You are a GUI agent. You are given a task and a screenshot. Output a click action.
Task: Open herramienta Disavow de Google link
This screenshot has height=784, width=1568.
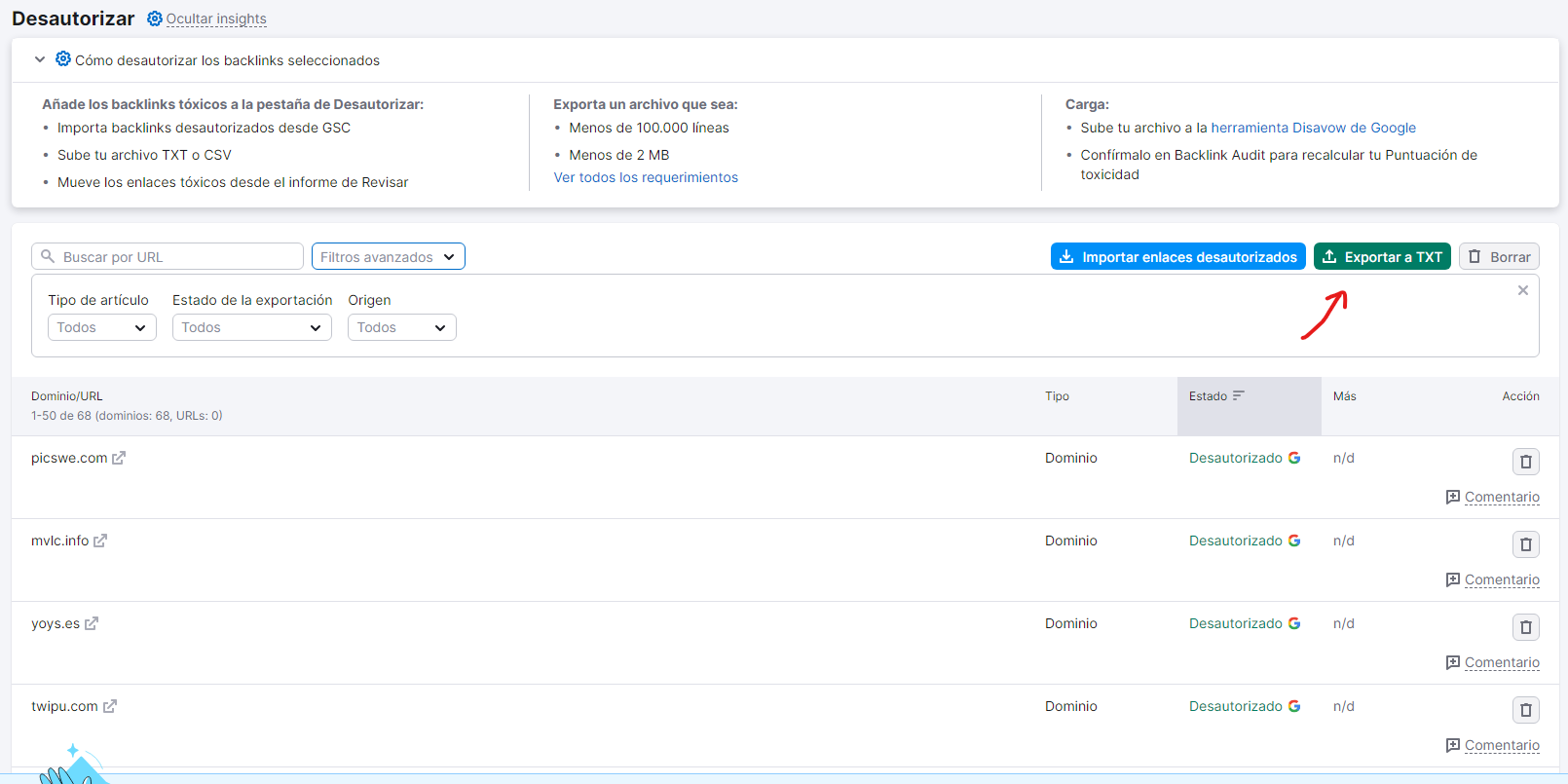[1313, 128]
